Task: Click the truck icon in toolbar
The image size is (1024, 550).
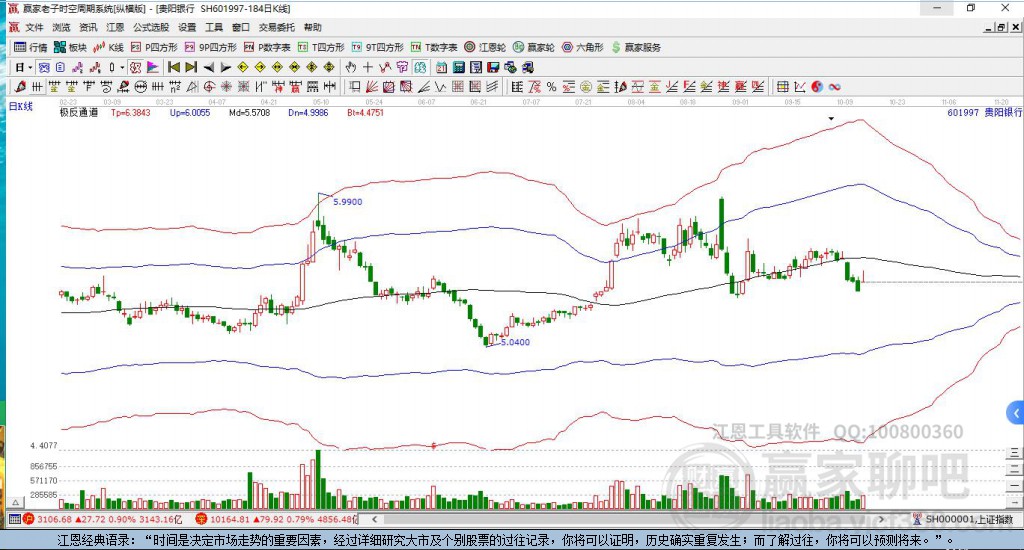Action: coord(527,67)
